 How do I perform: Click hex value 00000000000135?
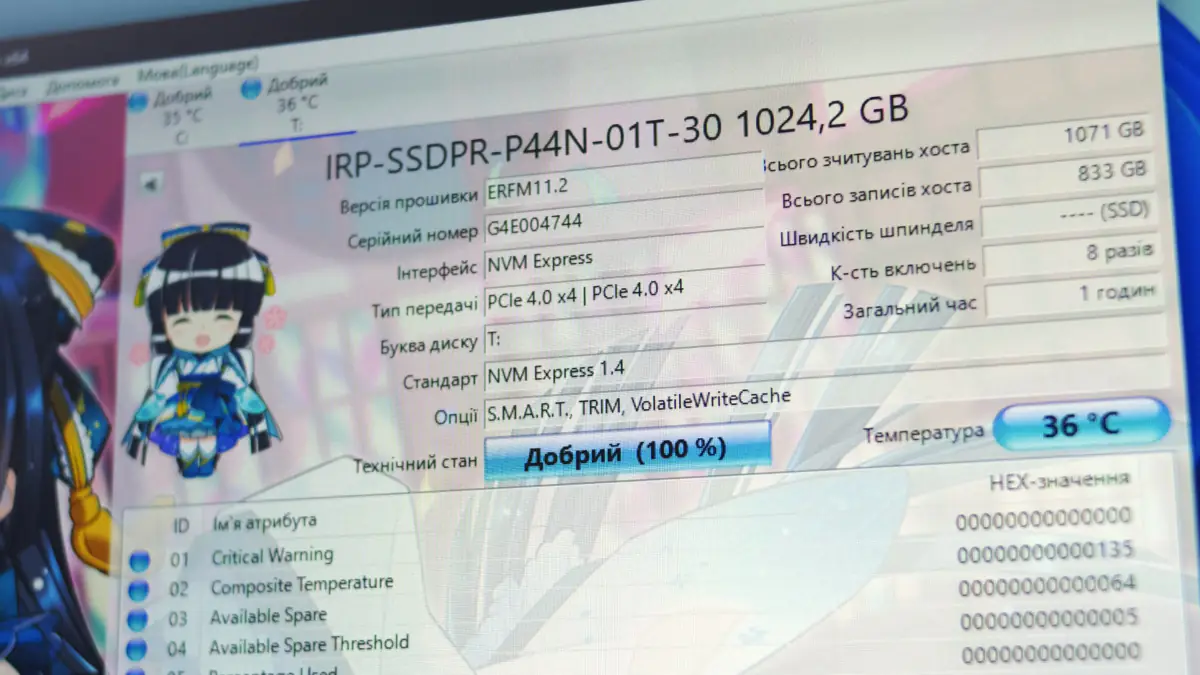point(1045,551)
